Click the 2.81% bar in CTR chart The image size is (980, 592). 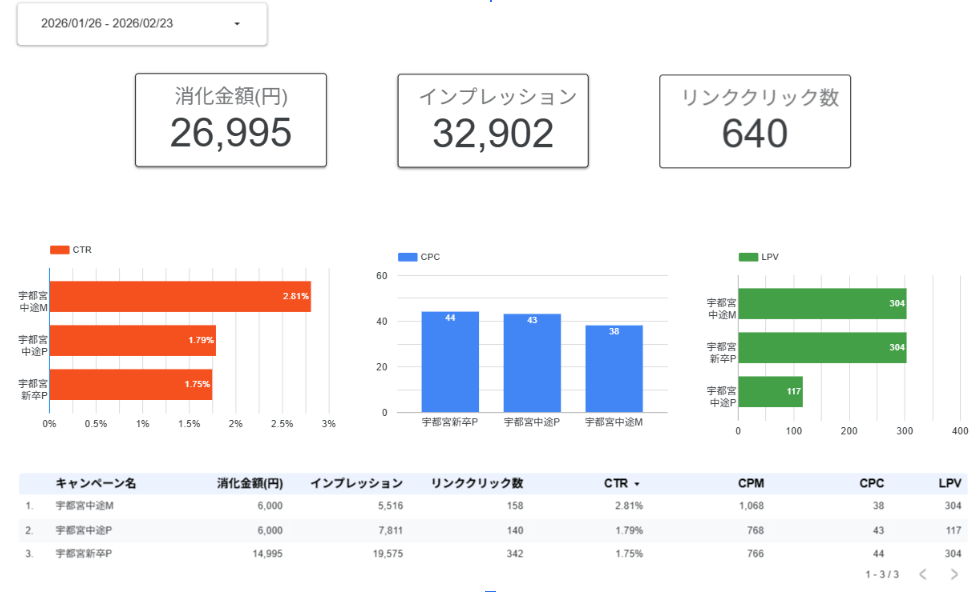[180, 296]
